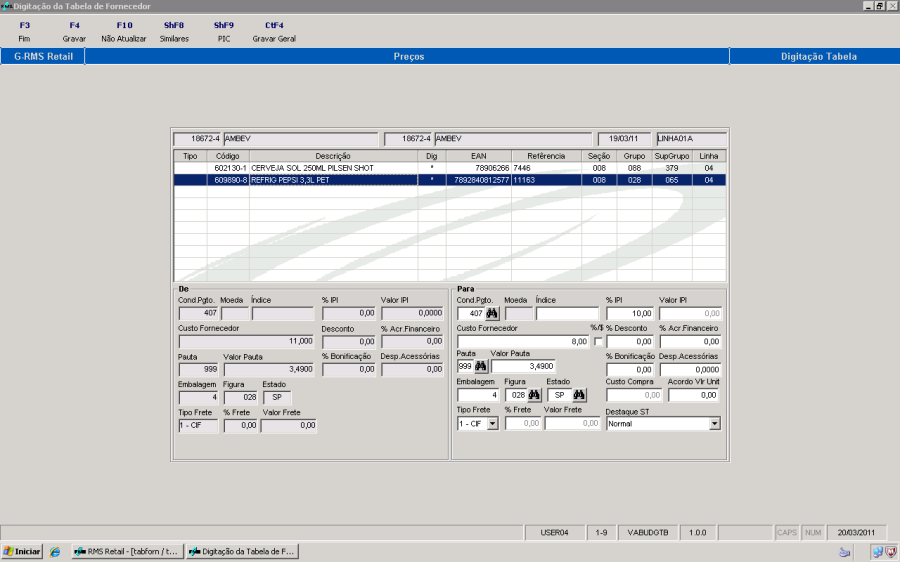Click the 20/03/2011 status bar date
This screenshot has height=562, width=900.
[856, 533]
